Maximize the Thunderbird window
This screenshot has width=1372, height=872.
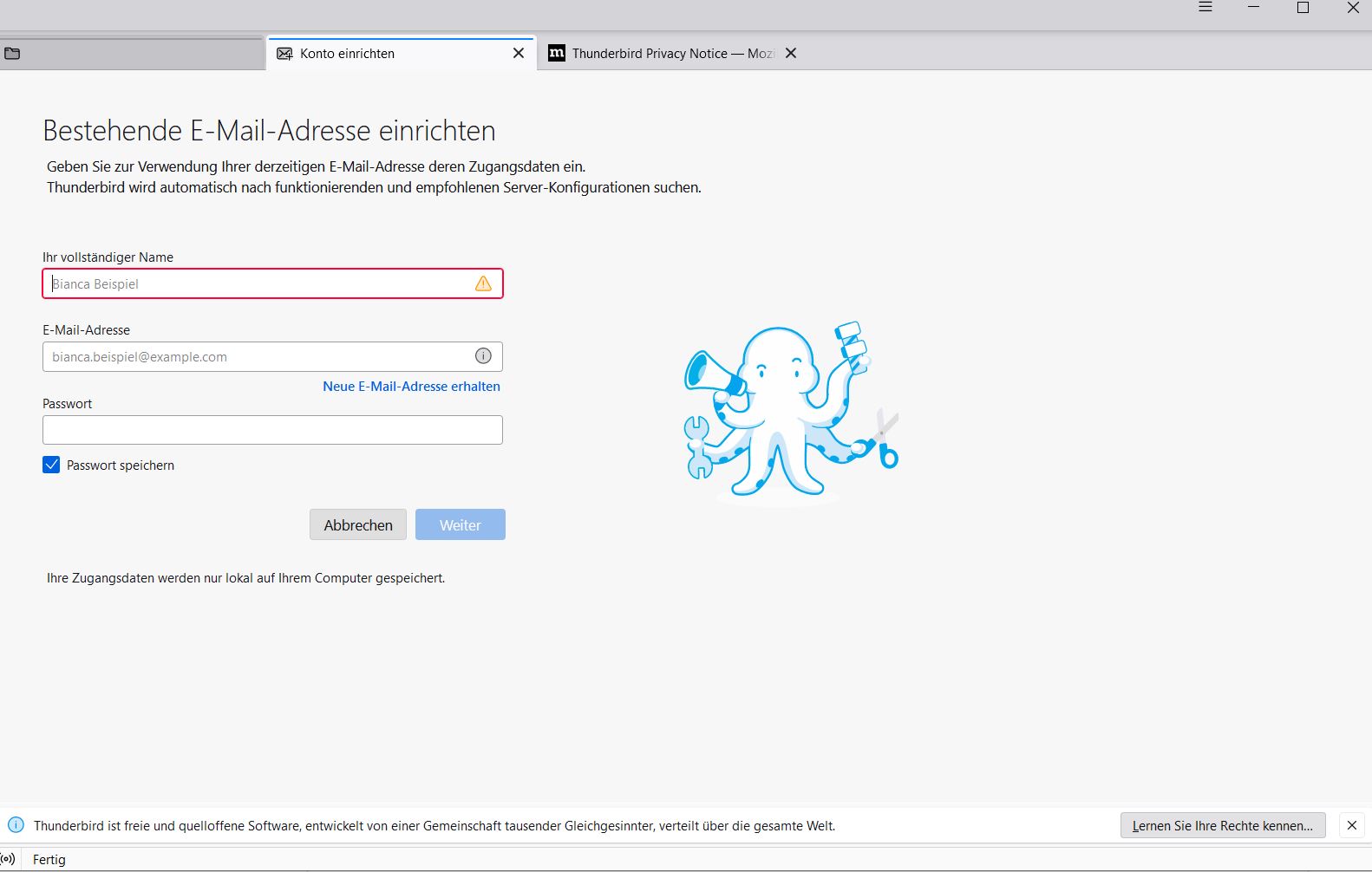(1303, 7)
